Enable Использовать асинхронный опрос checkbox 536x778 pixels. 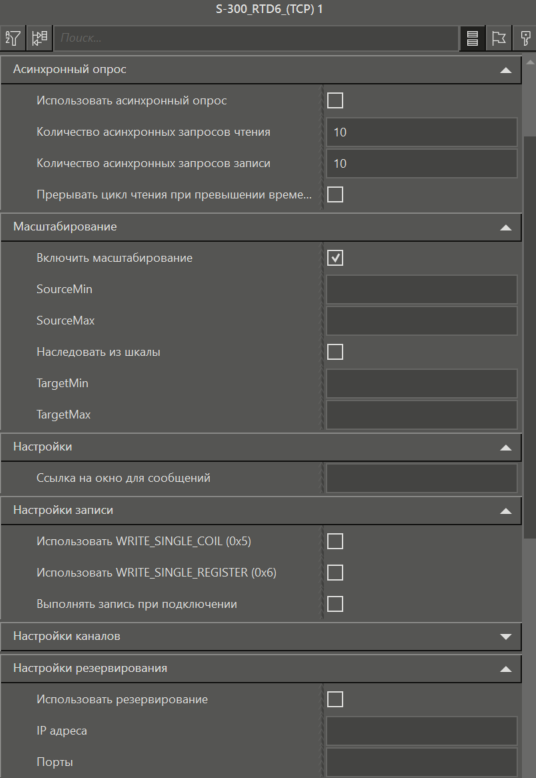[335, 101]
